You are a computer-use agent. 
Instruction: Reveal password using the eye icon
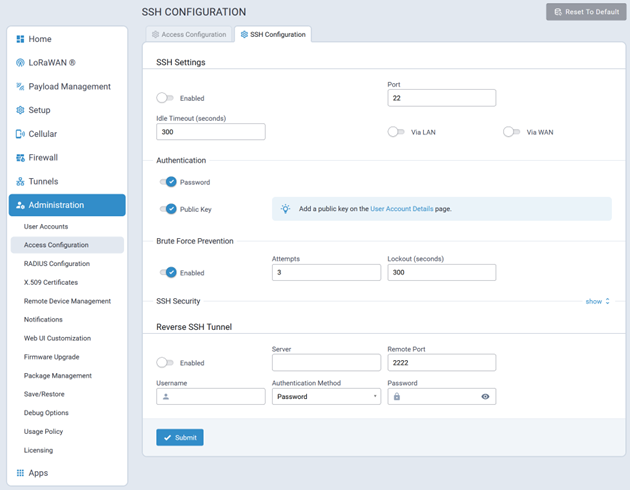(x=485, y=397)
